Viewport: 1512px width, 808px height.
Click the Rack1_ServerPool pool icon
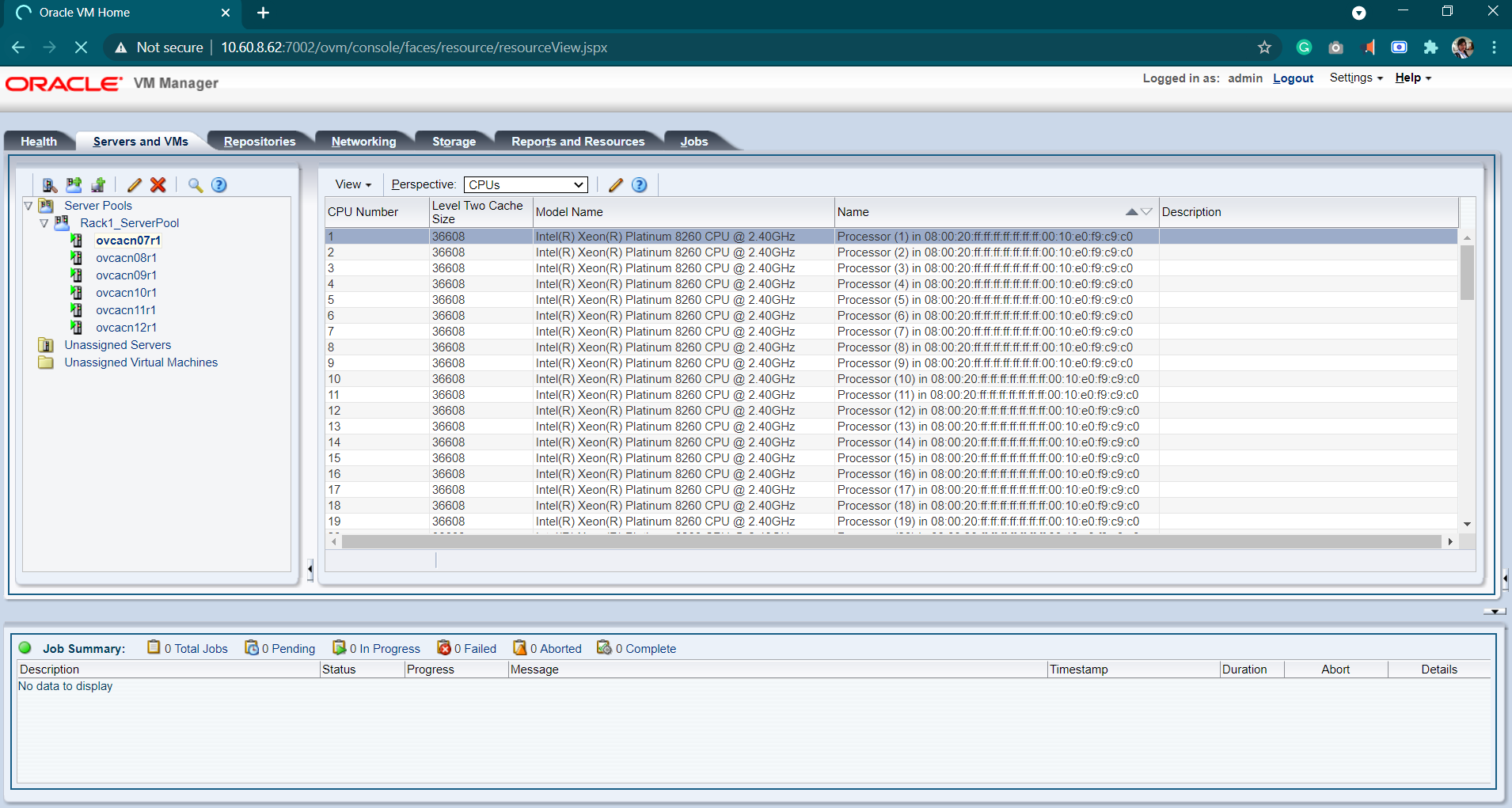coord(62,223)
